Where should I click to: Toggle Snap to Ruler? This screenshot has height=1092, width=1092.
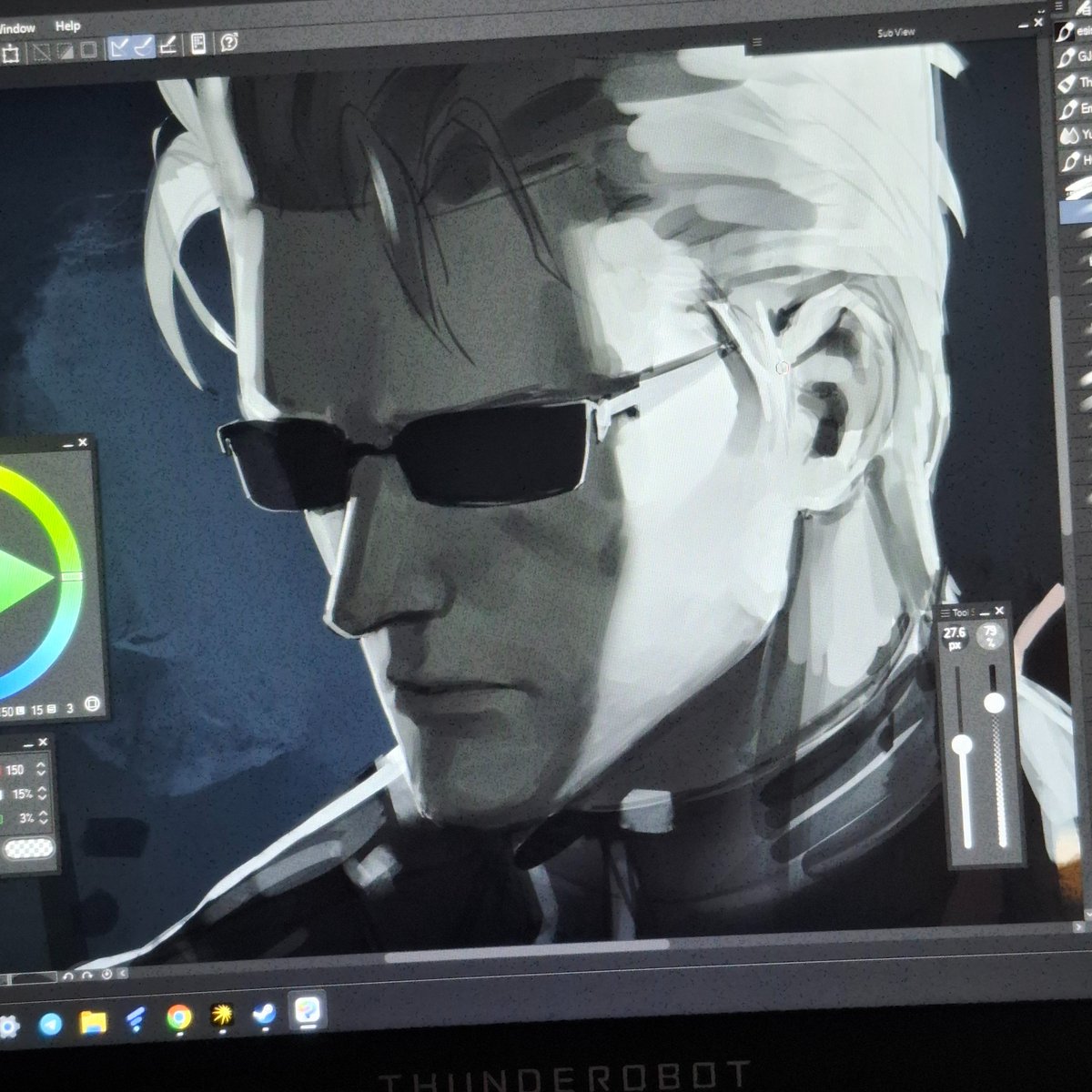[x=120, y=47]
